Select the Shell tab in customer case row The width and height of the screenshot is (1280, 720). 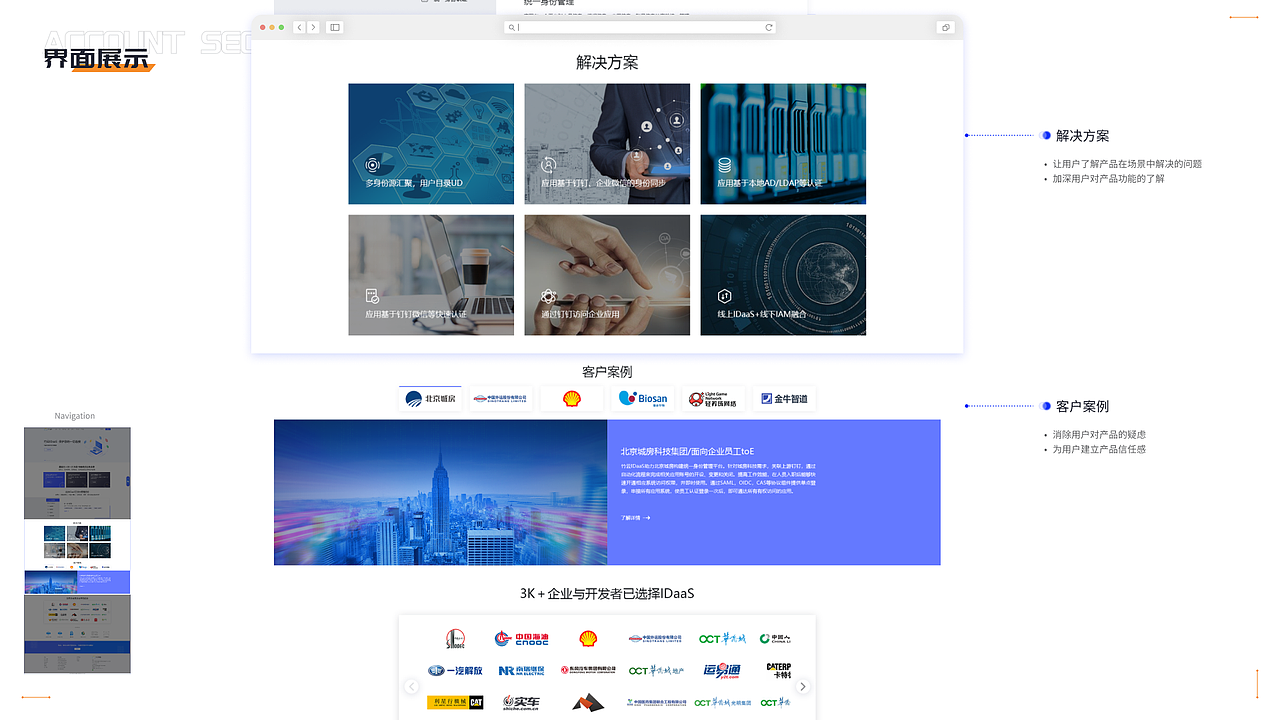[x=572, y=398]
